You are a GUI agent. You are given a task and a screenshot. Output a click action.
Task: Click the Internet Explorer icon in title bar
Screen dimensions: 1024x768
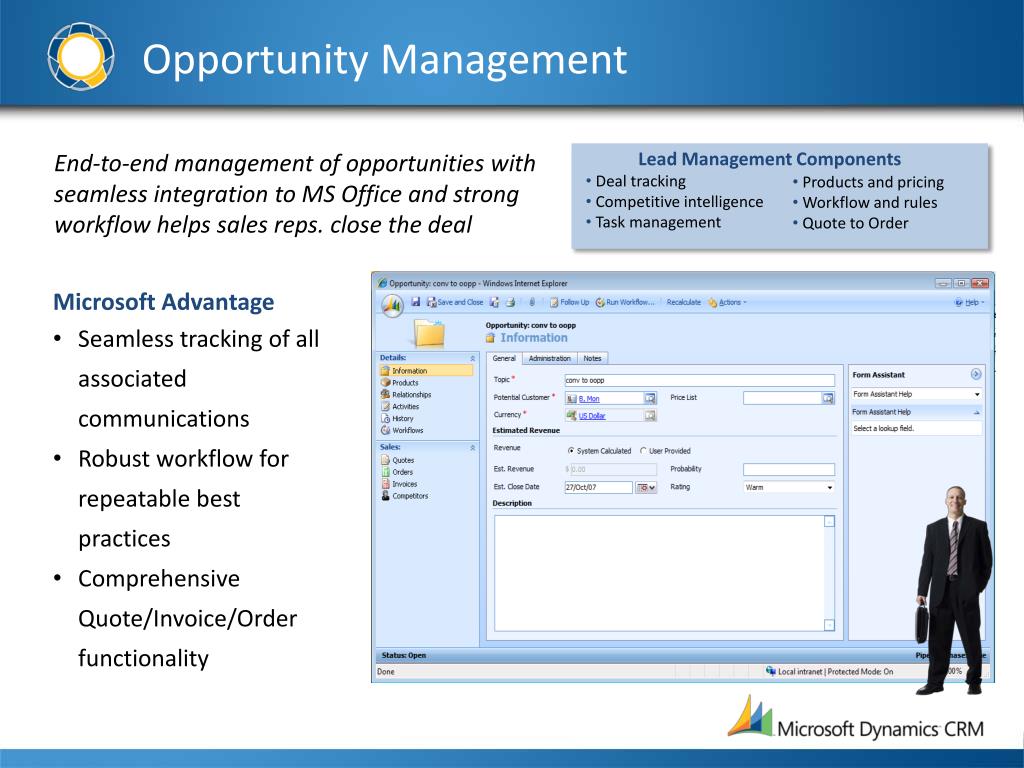[382, 283]
